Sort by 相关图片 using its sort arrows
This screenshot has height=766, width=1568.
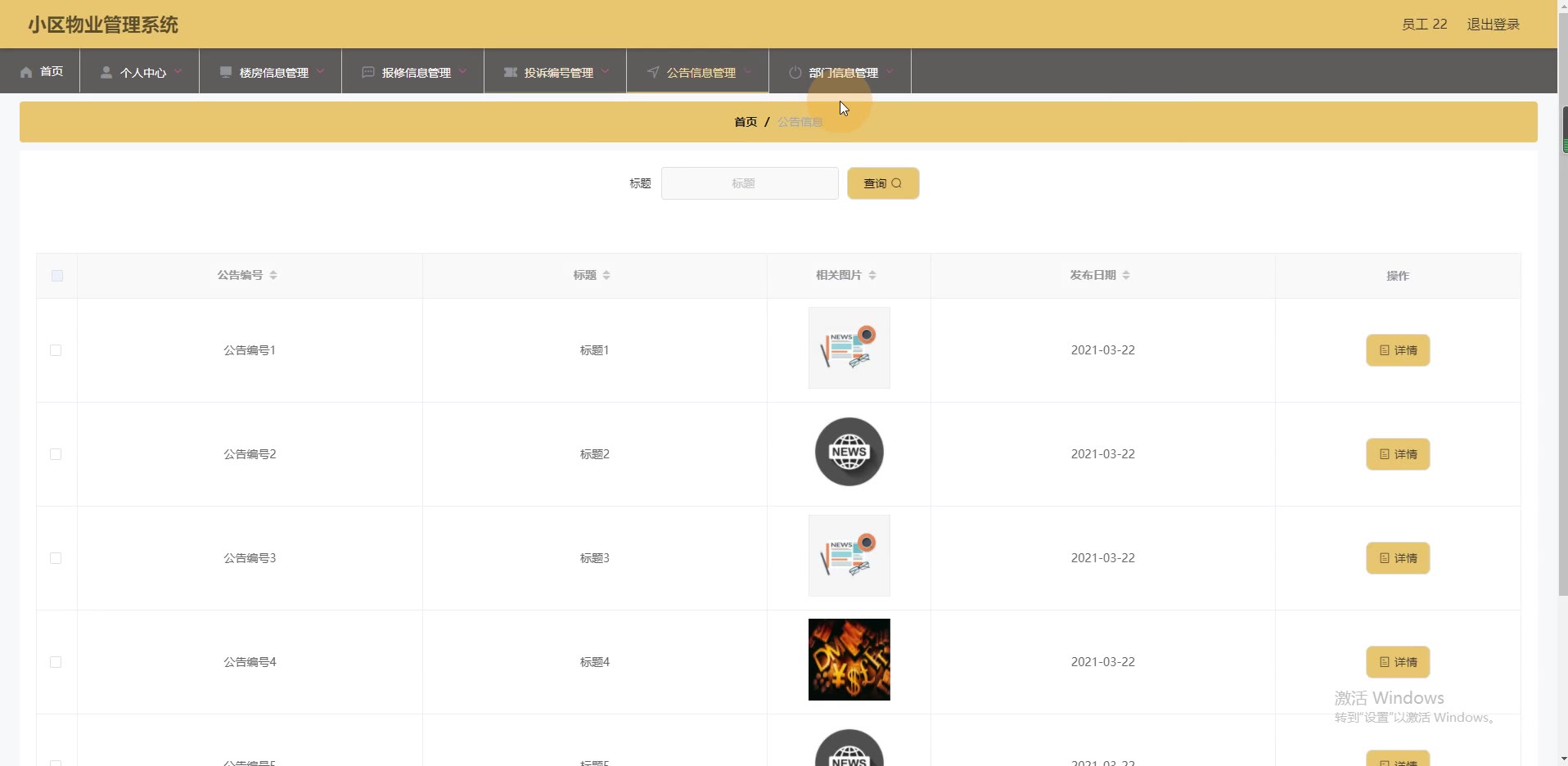click(872, 275)
